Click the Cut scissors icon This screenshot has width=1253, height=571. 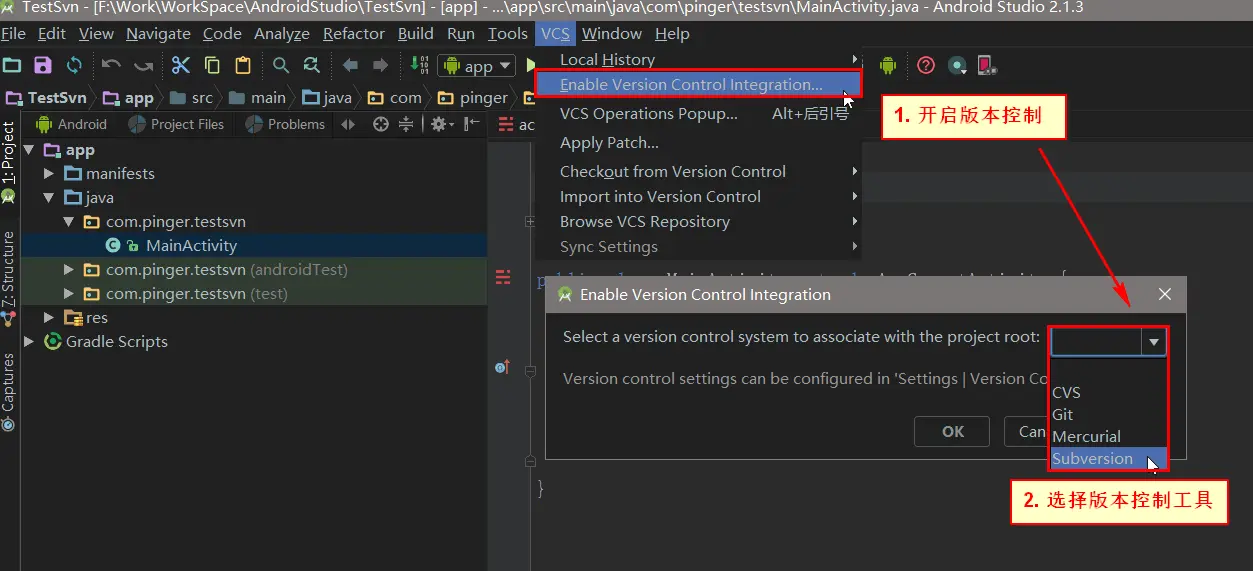tap(180, 66)
